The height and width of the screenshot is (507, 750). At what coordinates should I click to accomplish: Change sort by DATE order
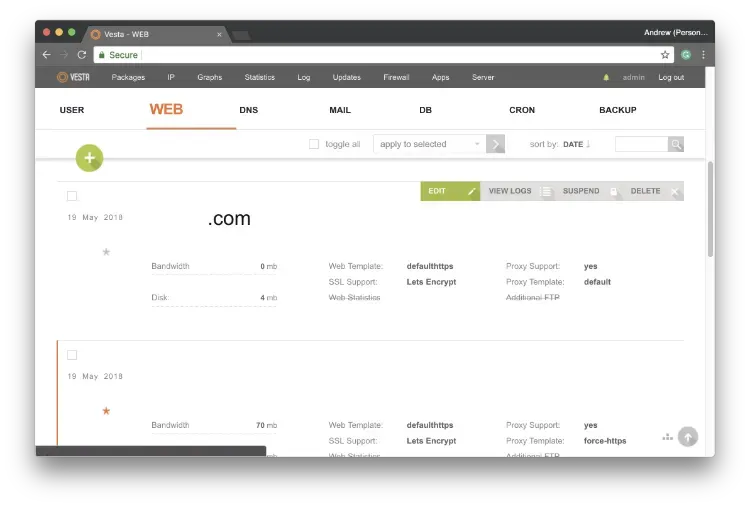point(575,144)
